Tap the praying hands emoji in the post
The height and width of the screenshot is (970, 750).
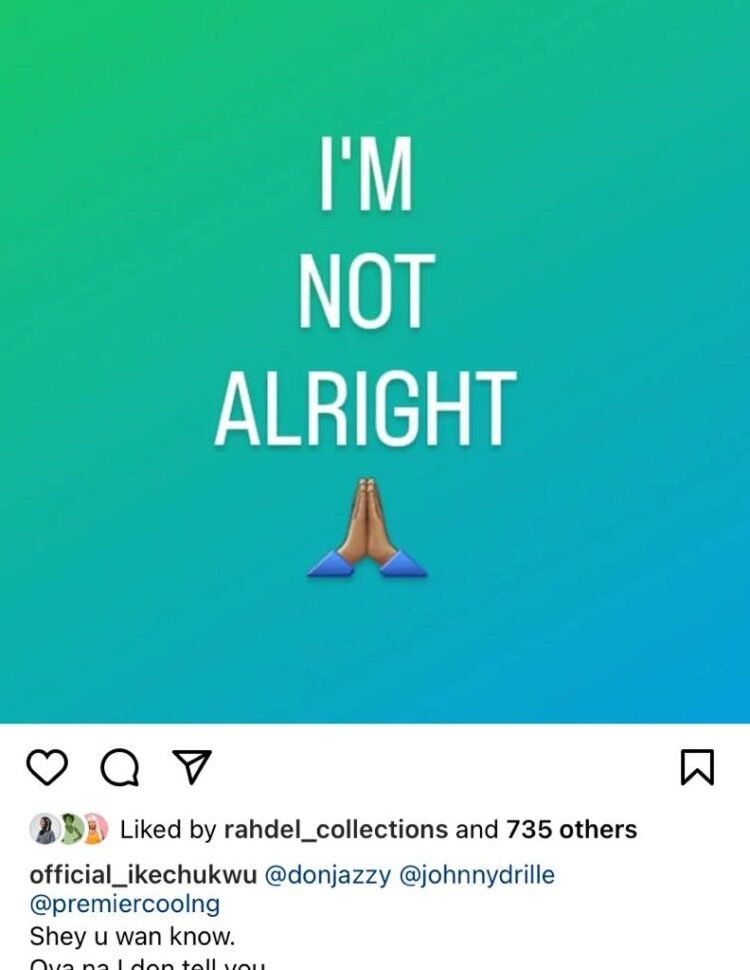pos(367,527)
